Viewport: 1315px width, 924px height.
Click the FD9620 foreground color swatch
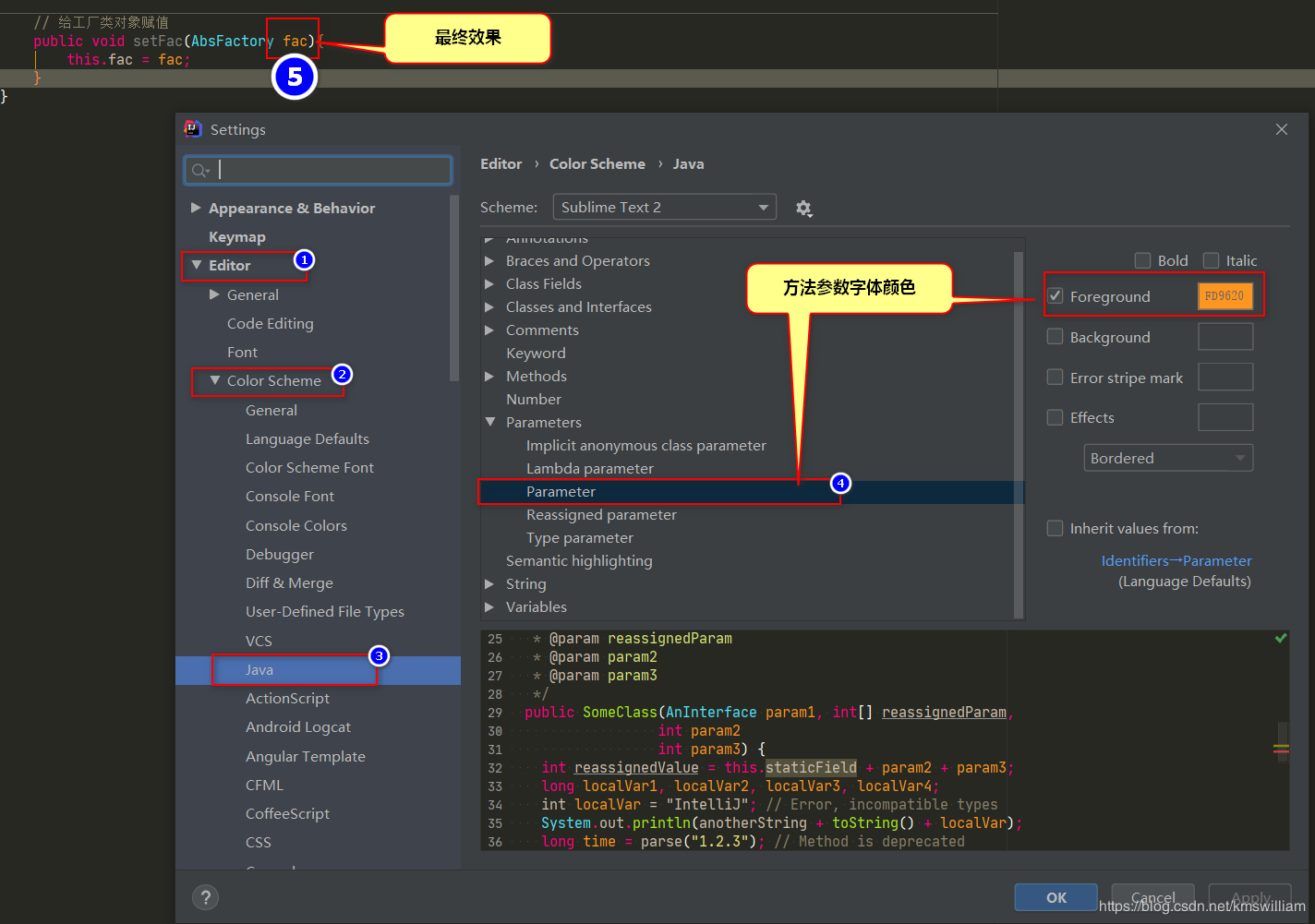click(x=1225, y=296)
